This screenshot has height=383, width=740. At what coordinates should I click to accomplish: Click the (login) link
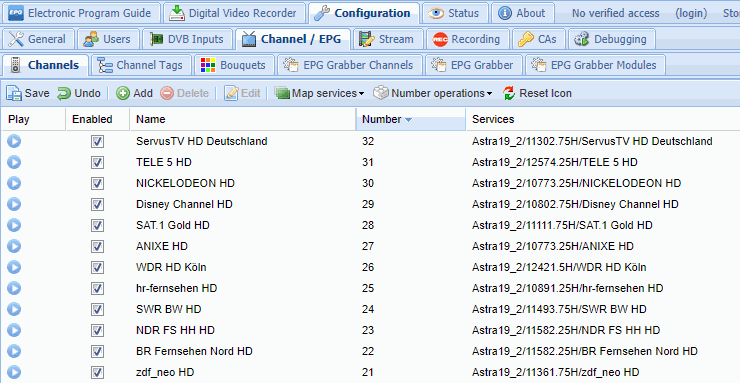pos(691,13)
